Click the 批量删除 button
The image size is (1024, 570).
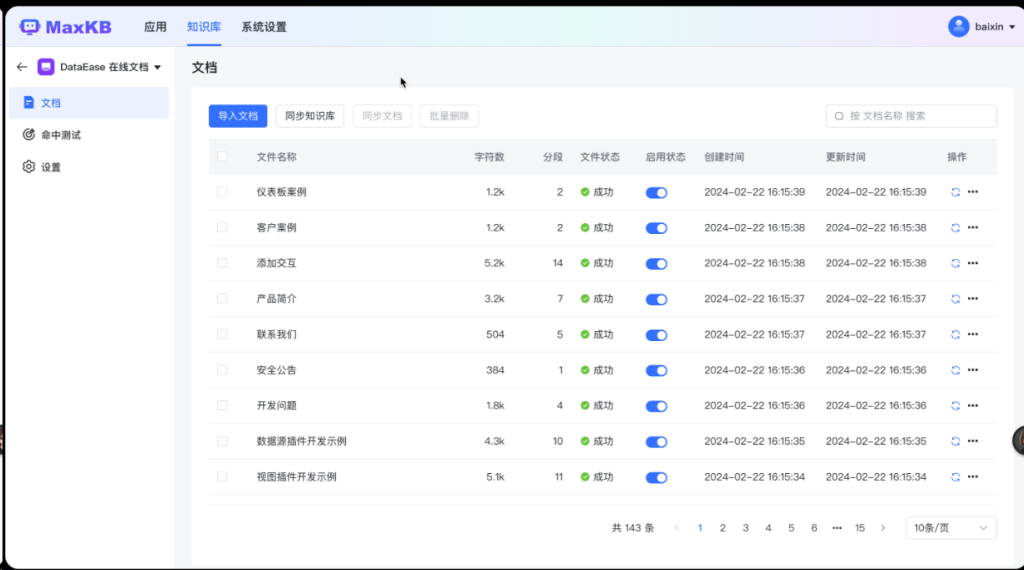pos(449,116)
